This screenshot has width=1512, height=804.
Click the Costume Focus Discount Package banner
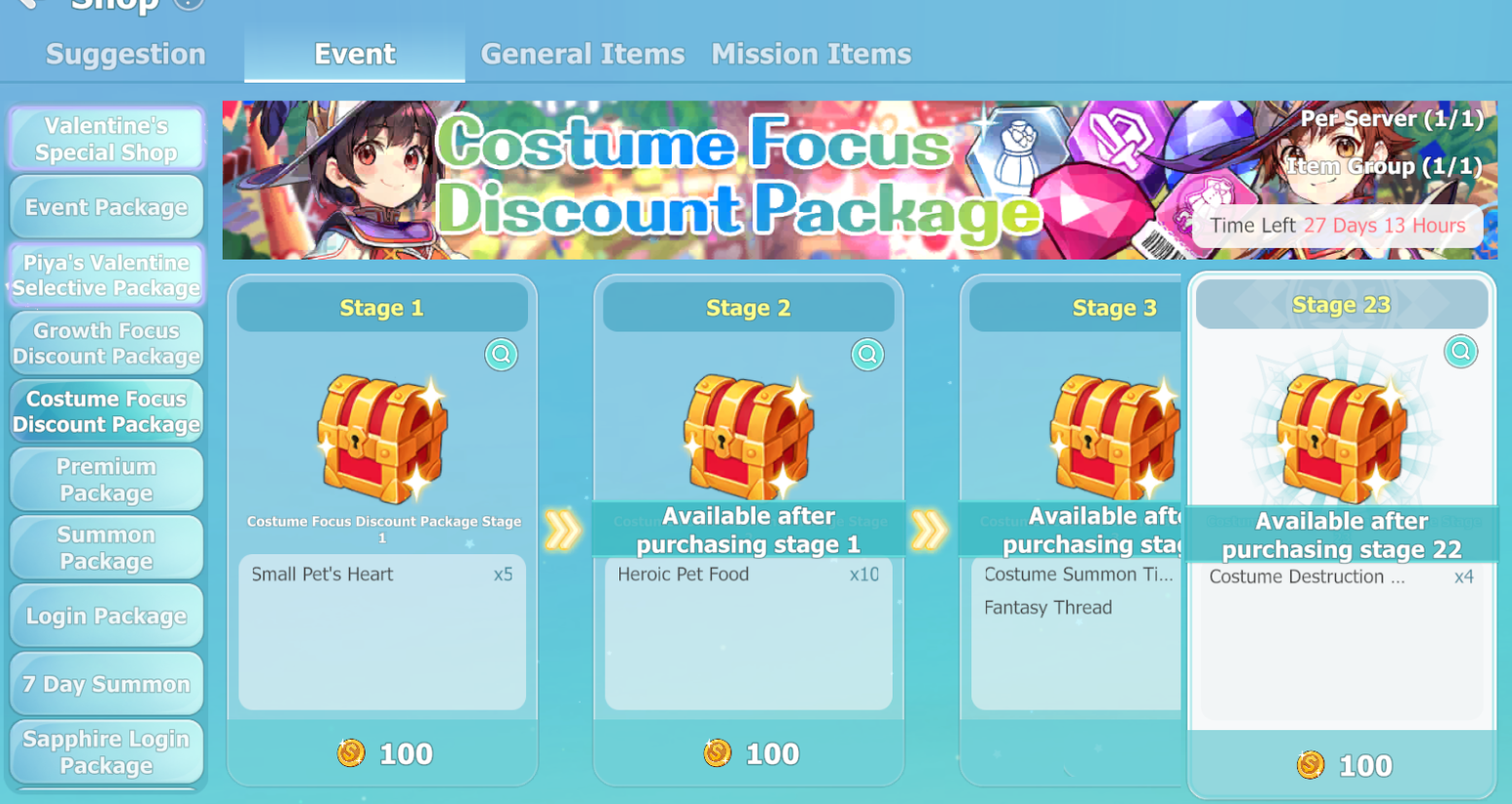coord(860,180)
